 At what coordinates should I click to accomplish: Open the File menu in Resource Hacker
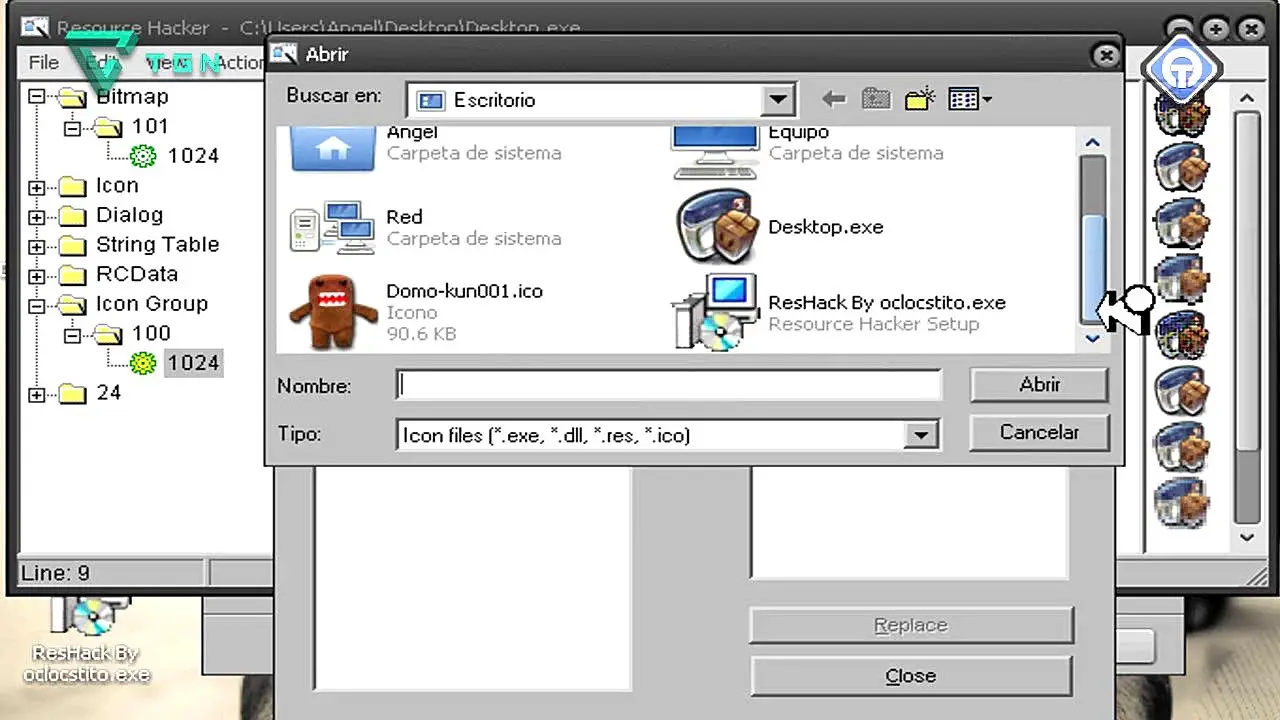44,62
